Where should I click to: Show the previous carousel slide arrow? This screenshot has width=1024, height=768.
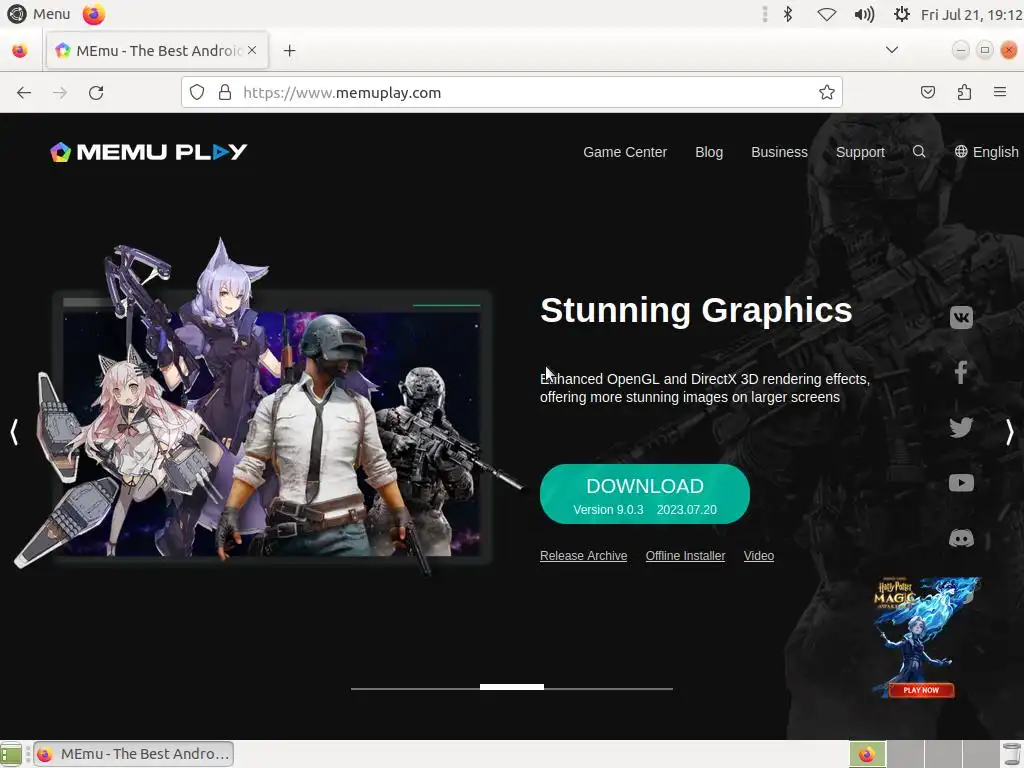[x=14, y=432]
